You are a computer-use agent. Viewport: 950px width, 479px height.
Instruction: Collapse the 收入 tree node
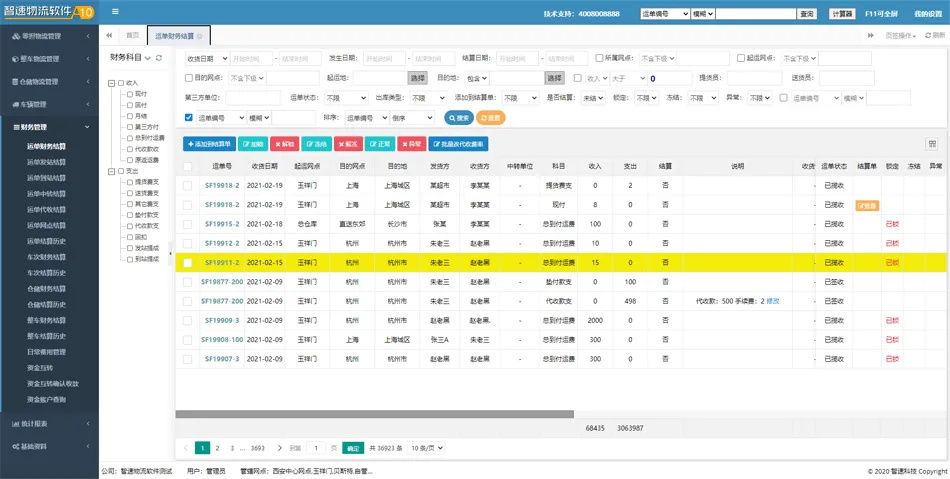coord(111,83)
